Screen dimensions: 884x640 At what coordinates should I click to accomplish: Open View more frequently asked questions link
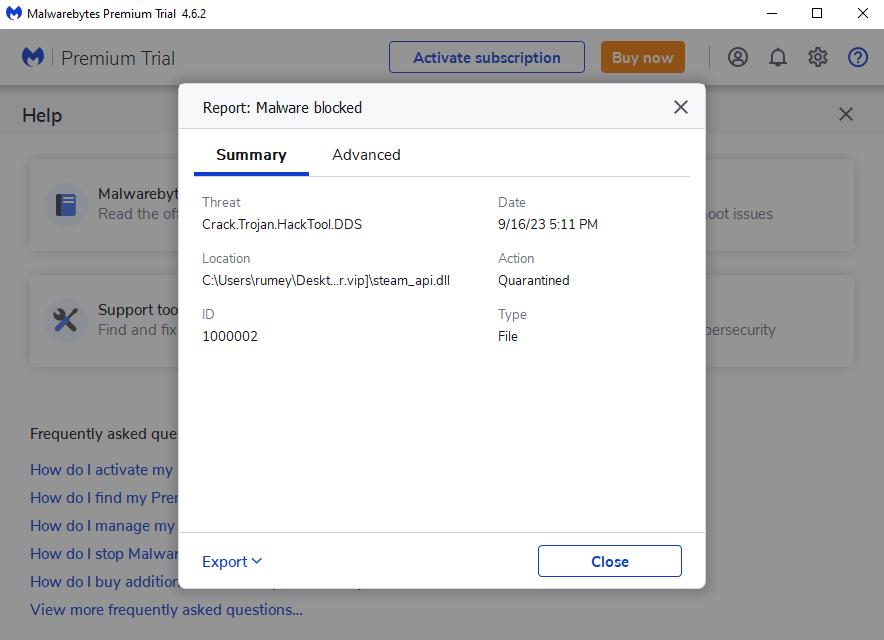coord(166,610)
